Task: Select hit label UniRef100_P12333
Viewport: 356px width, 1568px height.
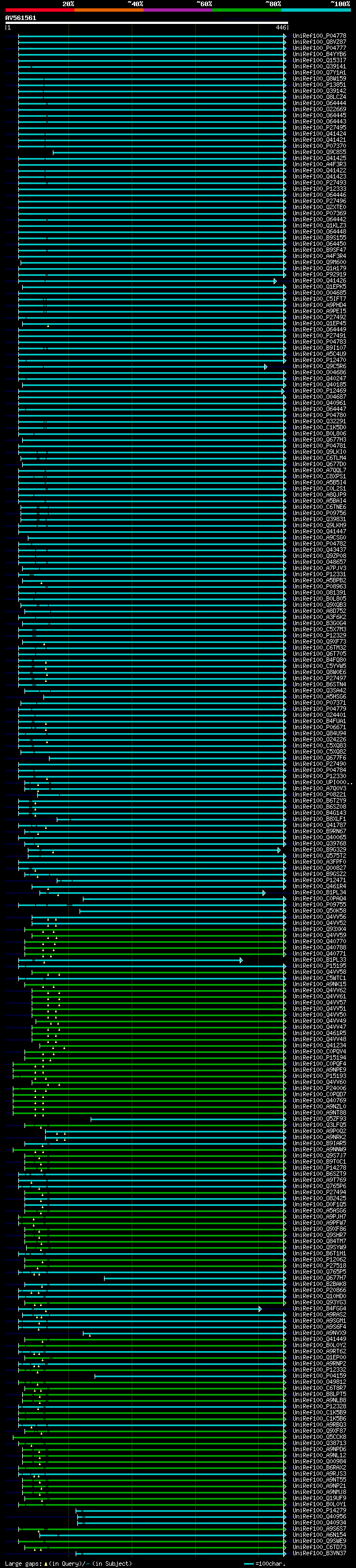Action: coord(319,189)
